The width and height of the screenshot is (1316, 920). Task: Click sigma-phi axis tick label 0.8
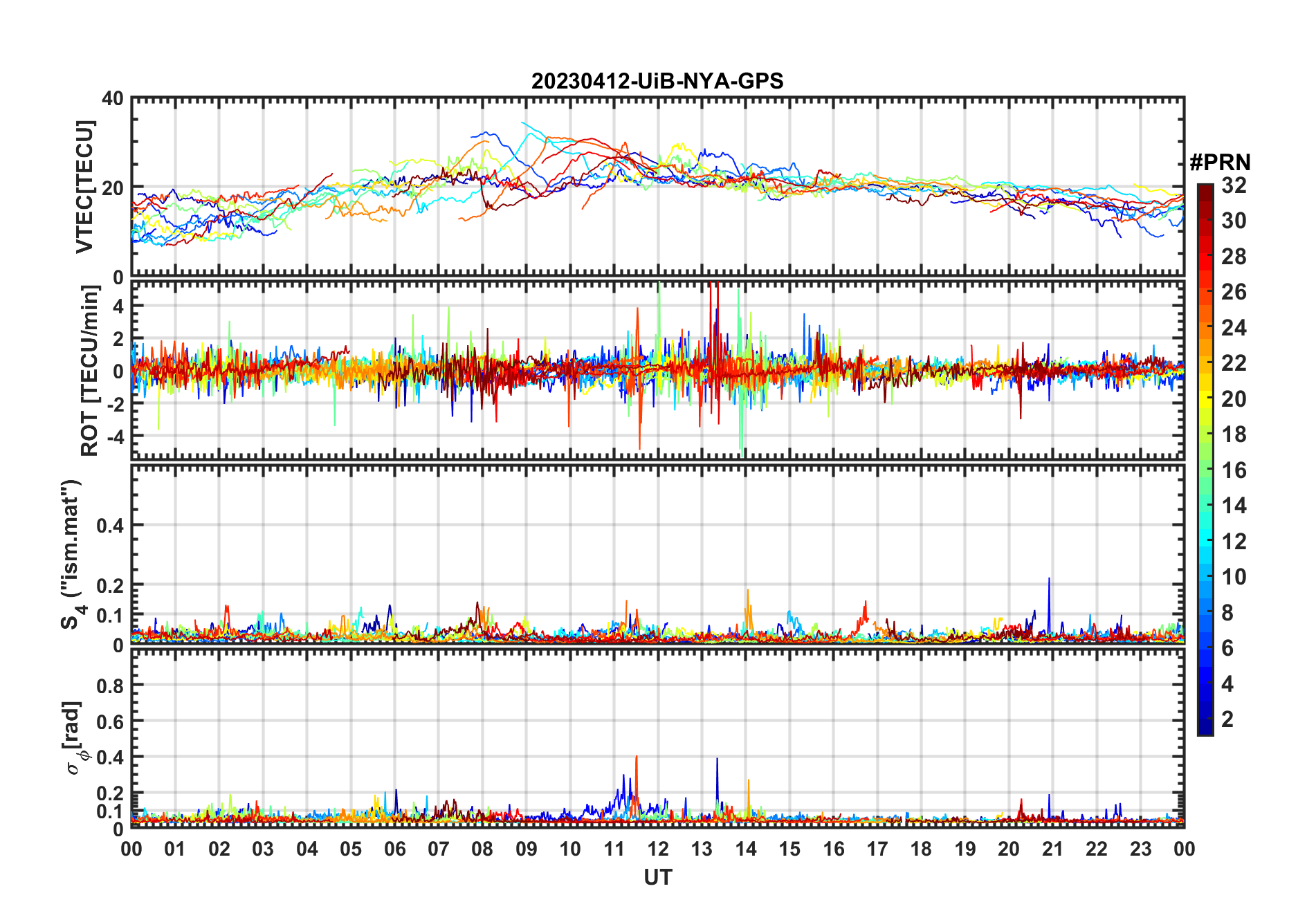click(110, 686)
